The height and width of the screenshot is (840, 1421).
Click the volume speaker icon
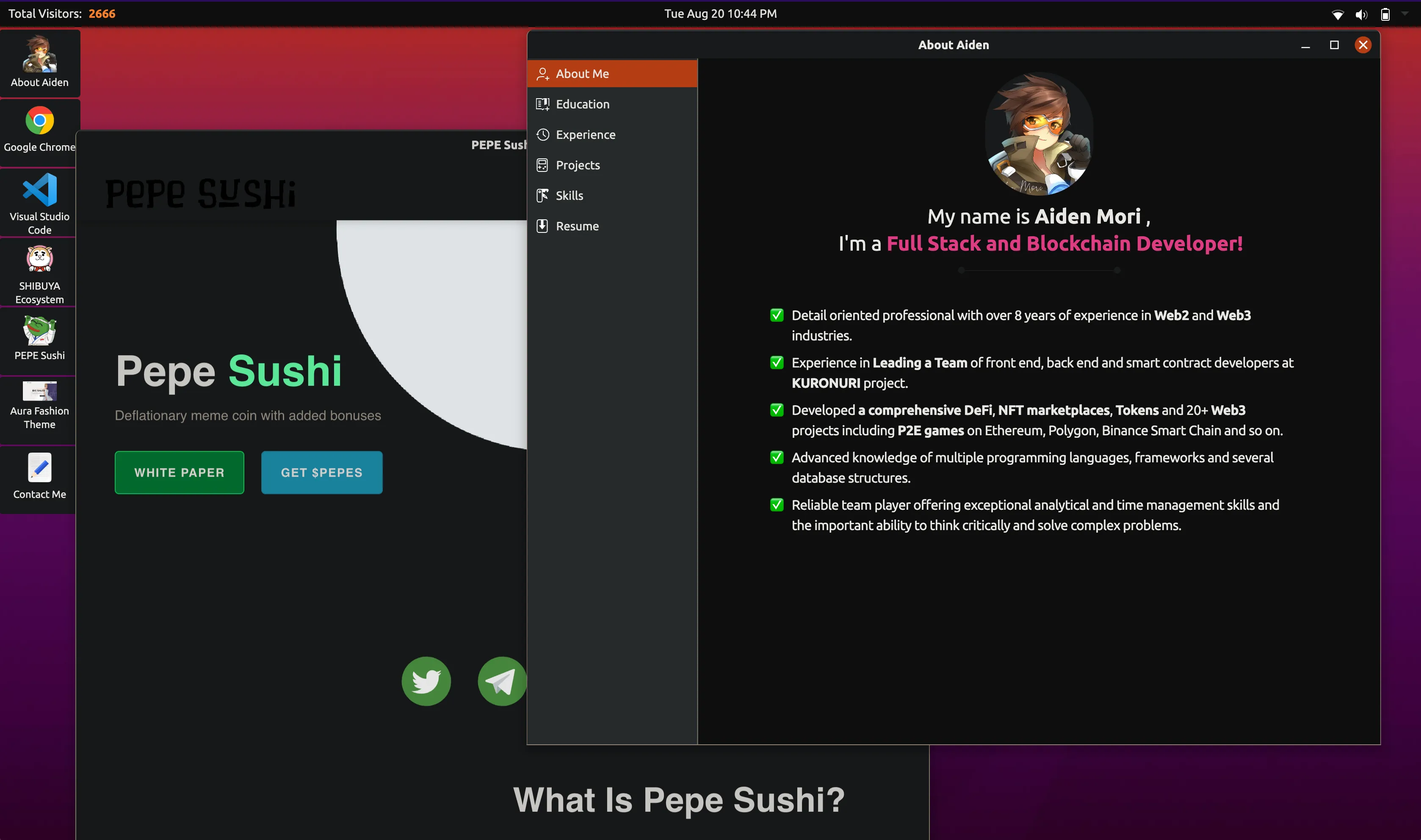point(1361,15)
